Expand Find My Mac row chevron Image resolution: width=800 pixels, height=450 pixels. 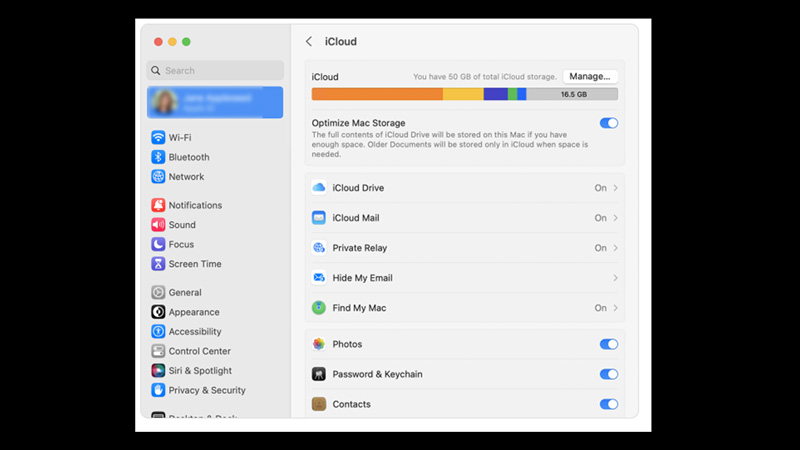click(x=615, y=308)
